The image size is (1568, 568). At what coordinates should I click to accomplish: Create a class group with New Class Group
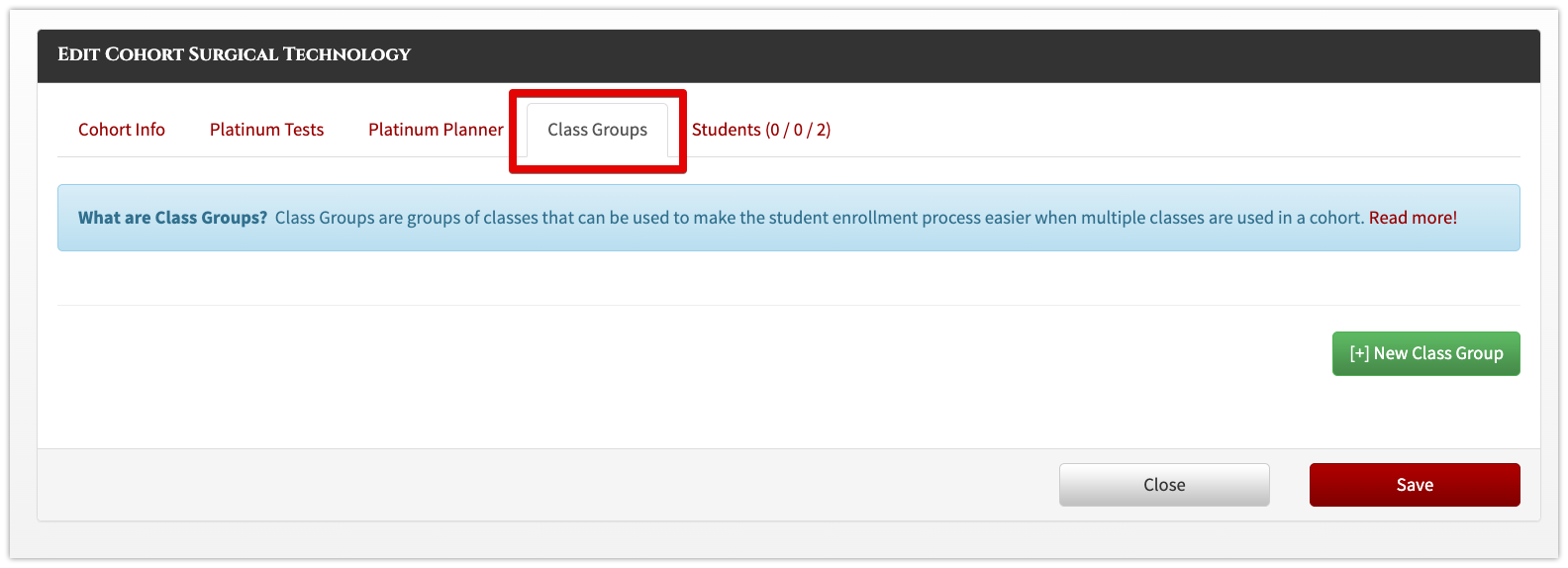[1425, 353]
